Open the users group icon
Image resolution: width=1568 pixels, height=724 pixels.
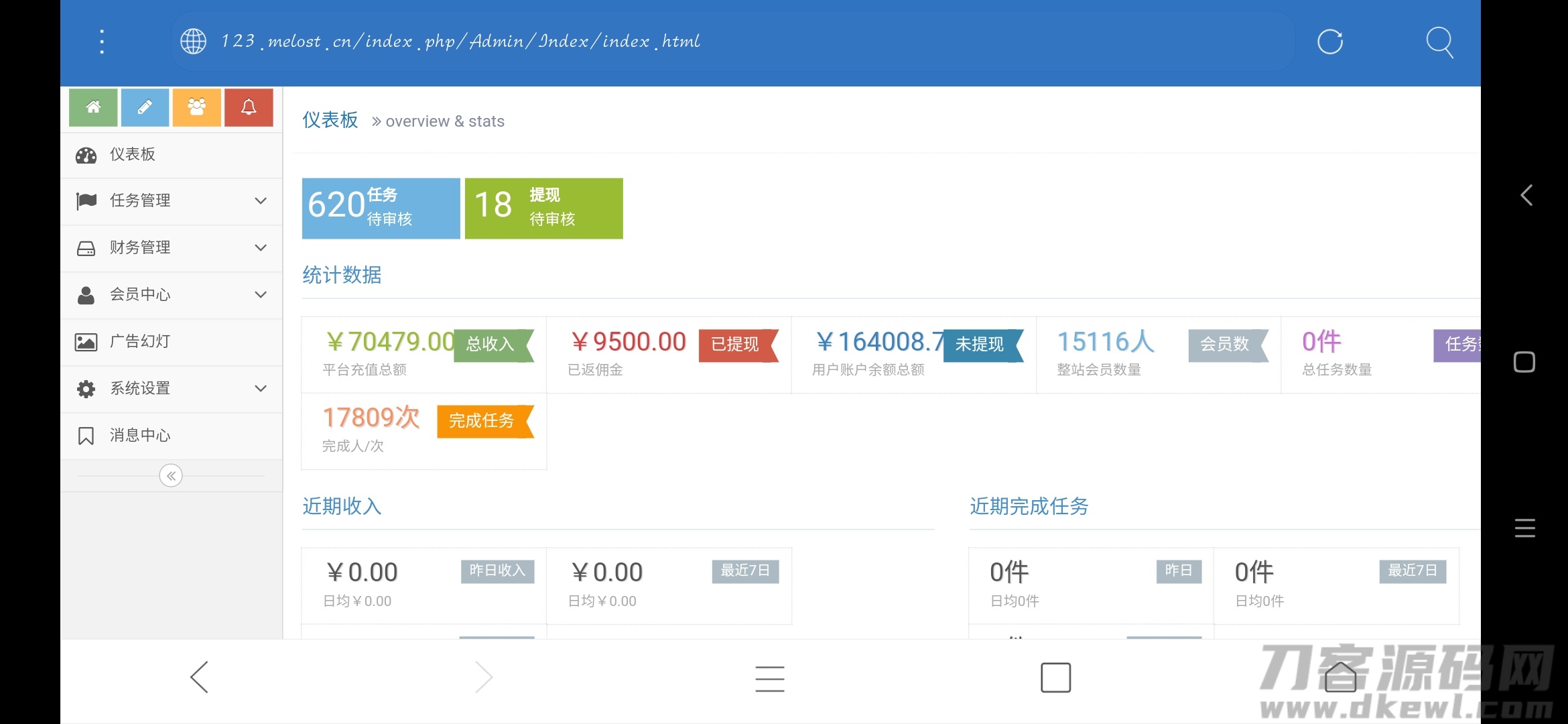pos(196,107)
